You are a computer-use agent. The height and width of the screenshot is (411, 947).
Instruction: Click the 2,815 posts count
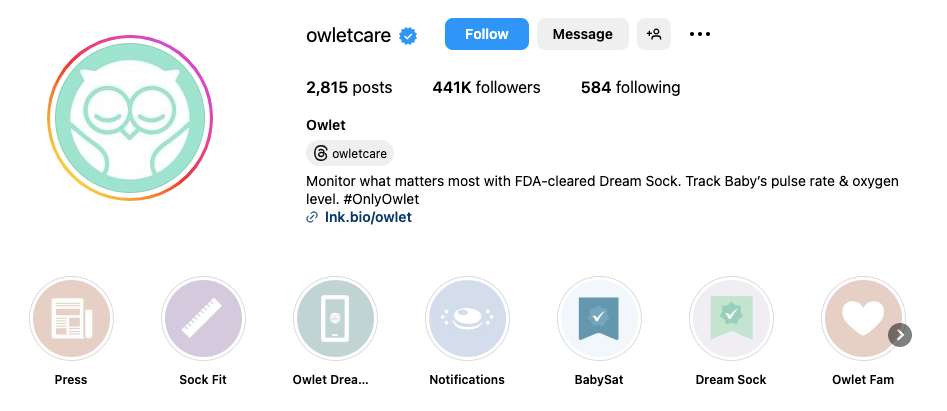point(349,88)
